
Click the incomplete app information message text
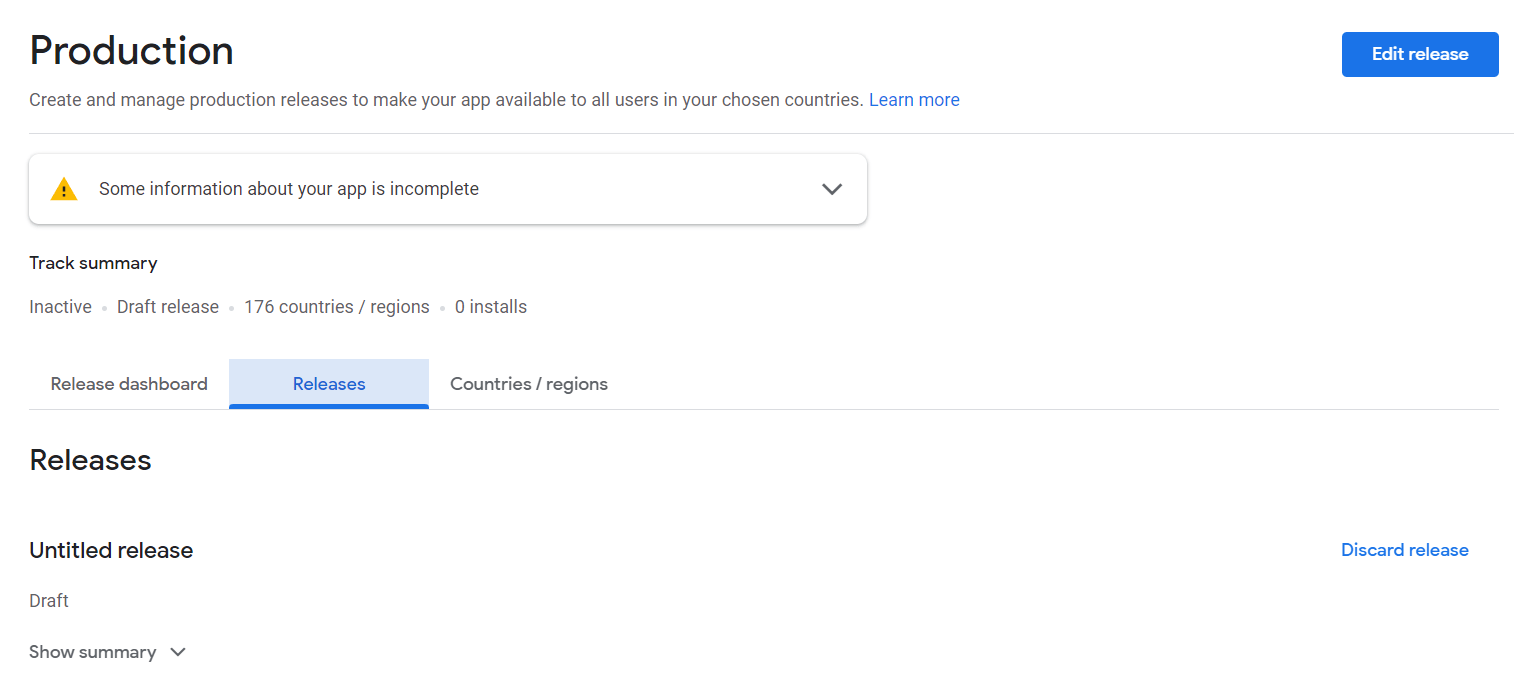[x=288, y=189]
